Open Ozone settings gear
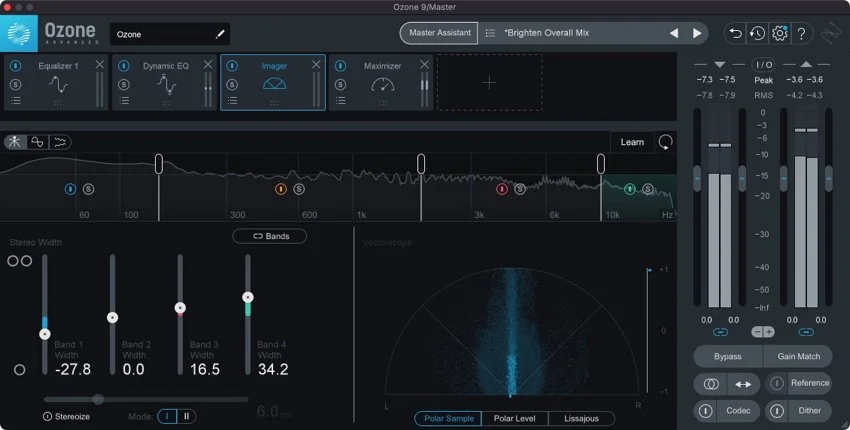This screenshot has width=850, height=430. click(x=780, y=33)
